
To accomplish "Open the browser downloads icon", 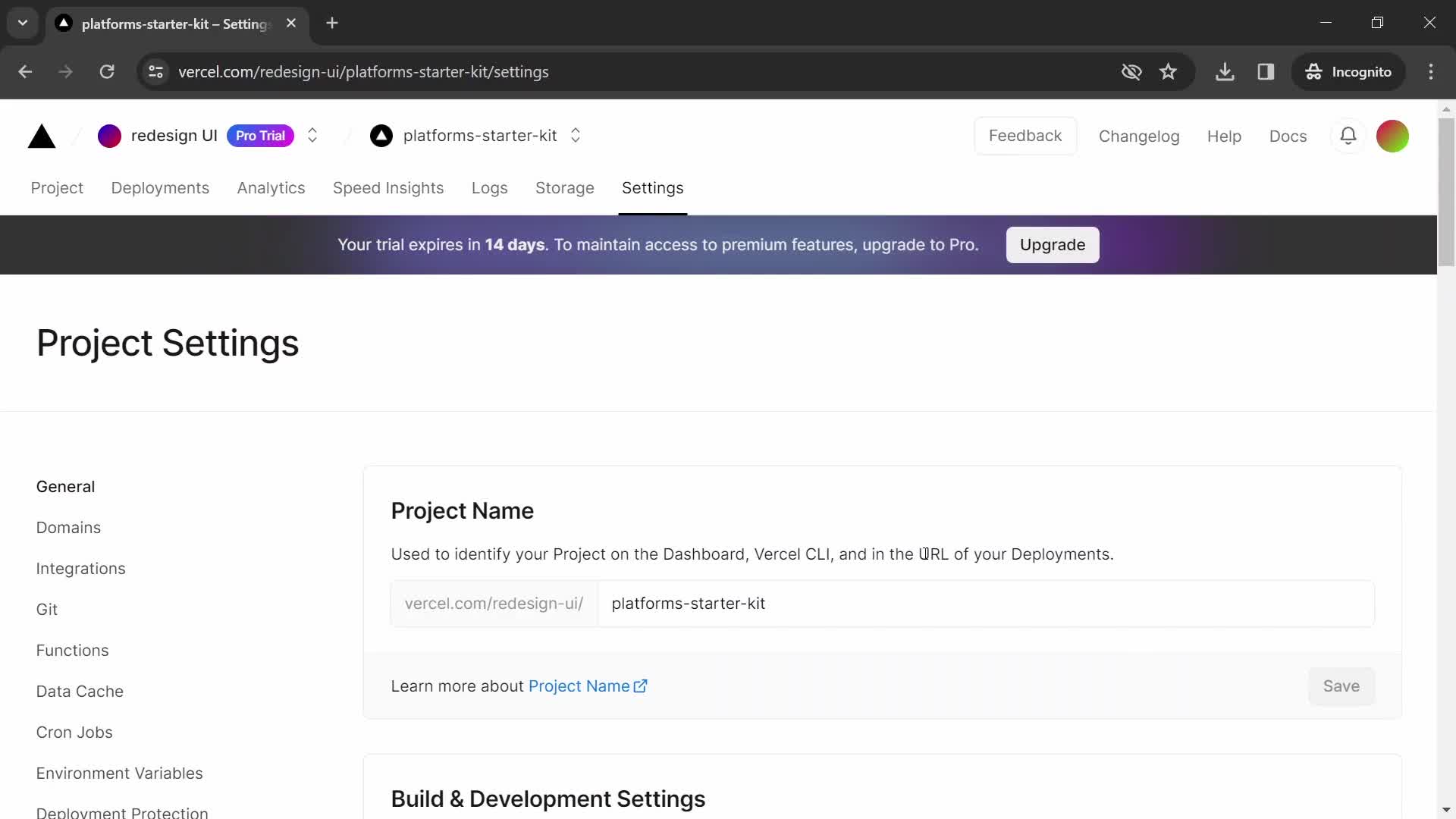I will [x=1225, y=72].
